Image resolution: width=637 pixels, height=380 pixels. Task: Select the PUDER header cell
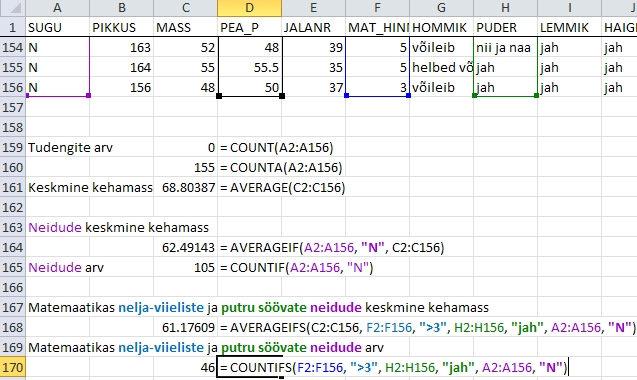(505, 27)
